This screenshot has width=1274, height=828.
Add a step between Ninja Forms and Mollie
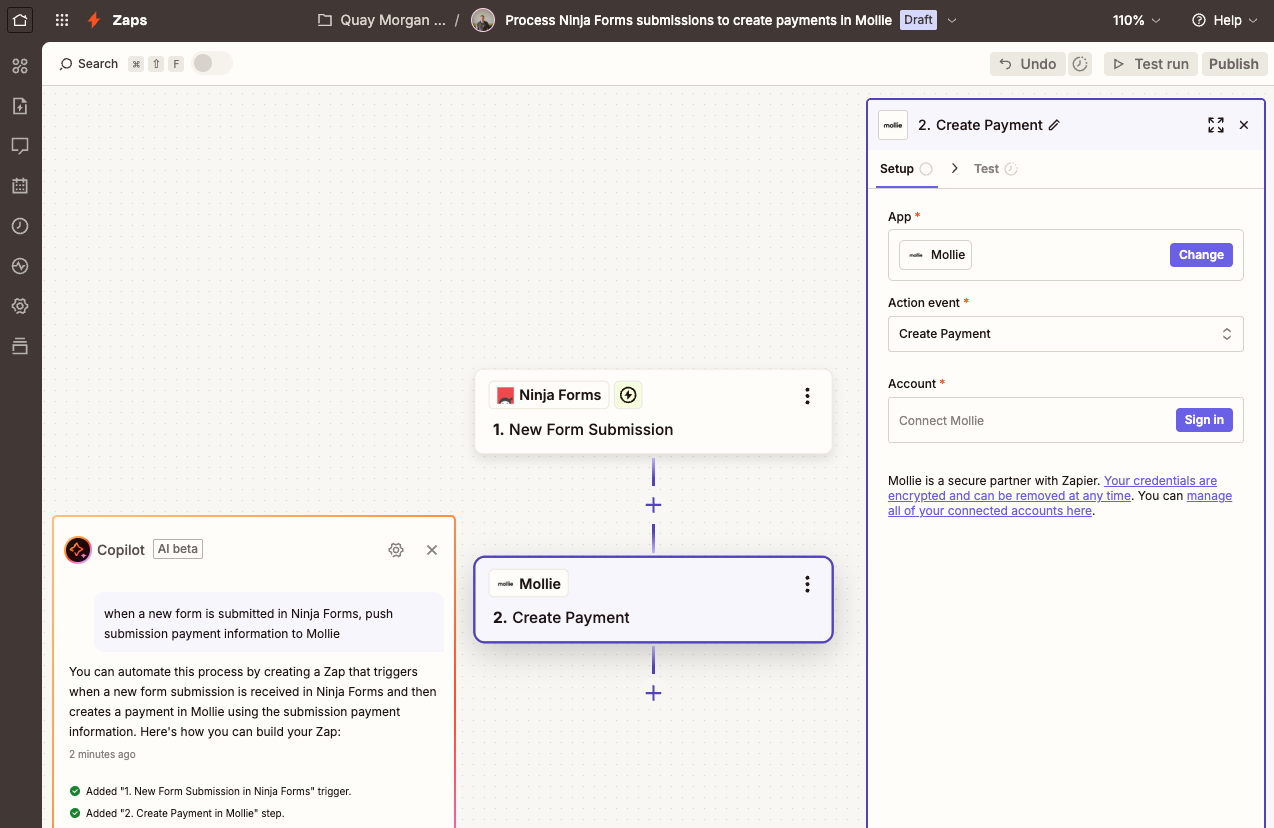(x=653, y=505)
